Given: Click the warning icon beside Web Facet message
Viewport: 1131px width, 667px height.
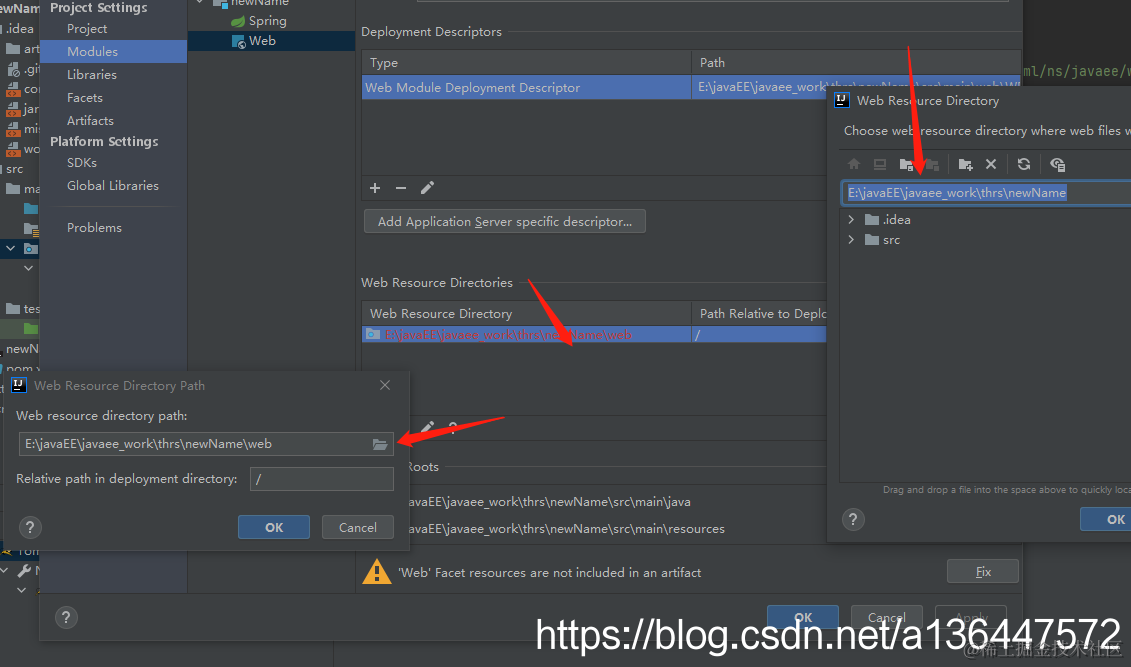Looking at the screenshot, I should point(377,572).
